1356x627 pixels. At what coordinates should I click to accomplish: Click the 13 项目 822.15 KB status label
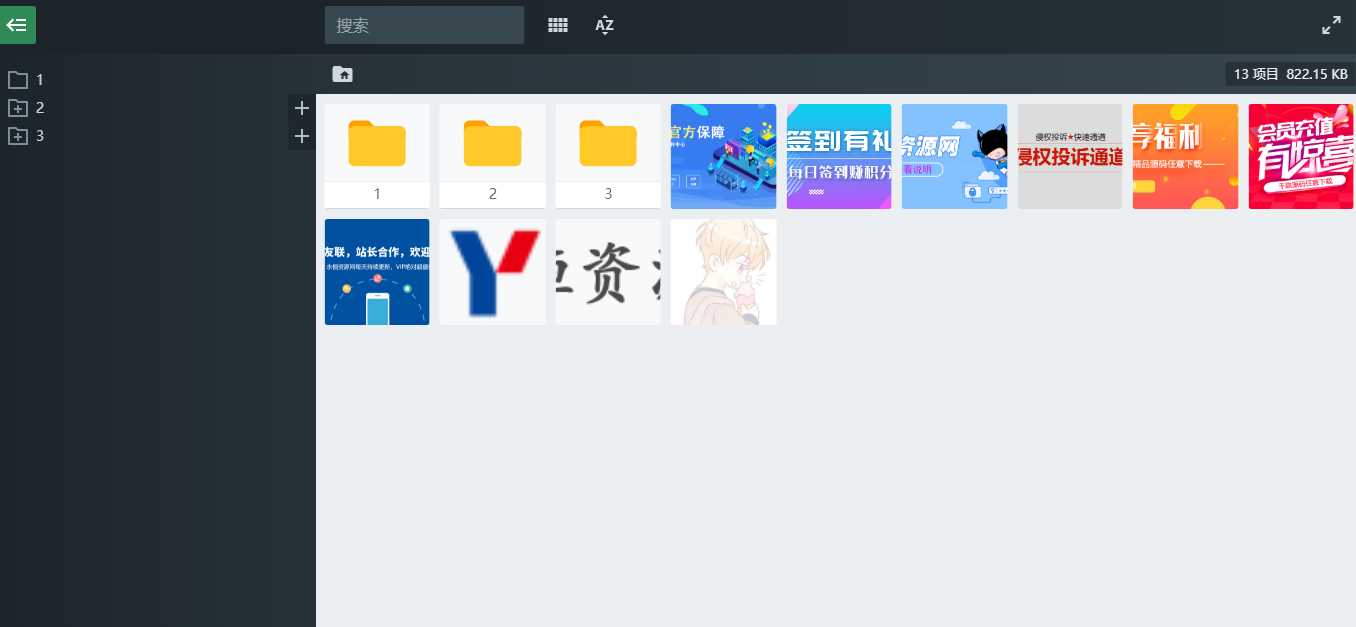(1288, 74)
